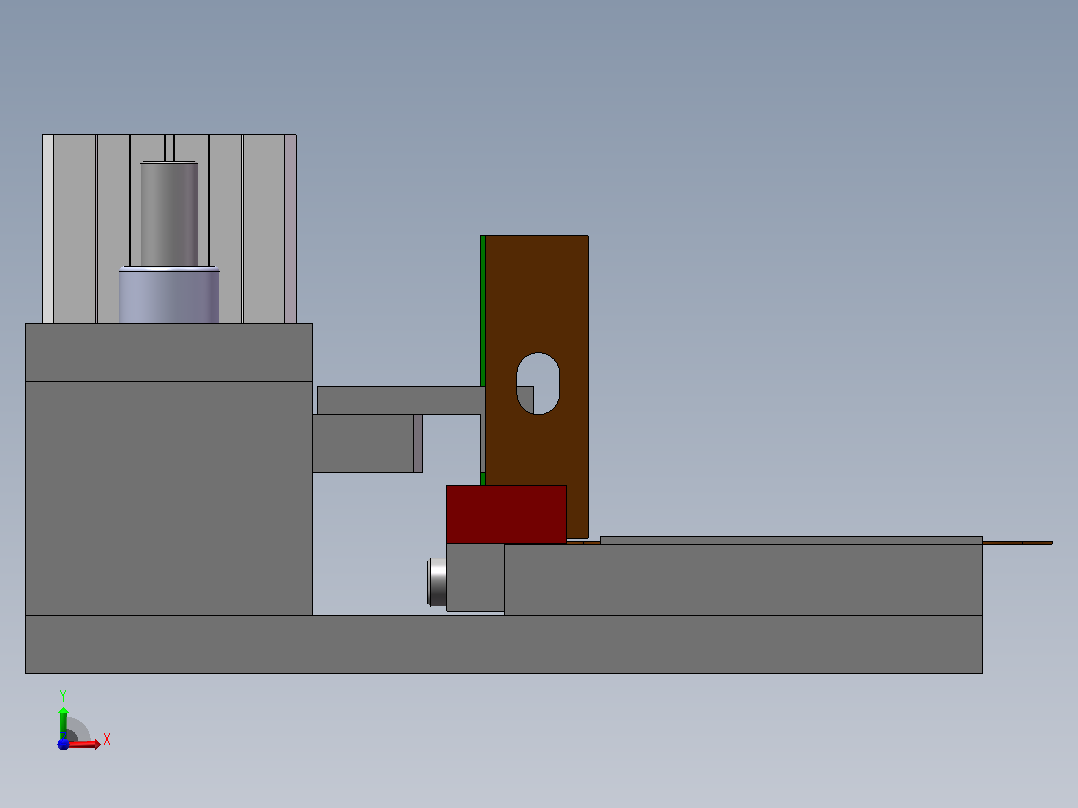Select the small gray block under the horizontal arm
The height and width of the screenshot is (808, 1078).
(367, 444)
